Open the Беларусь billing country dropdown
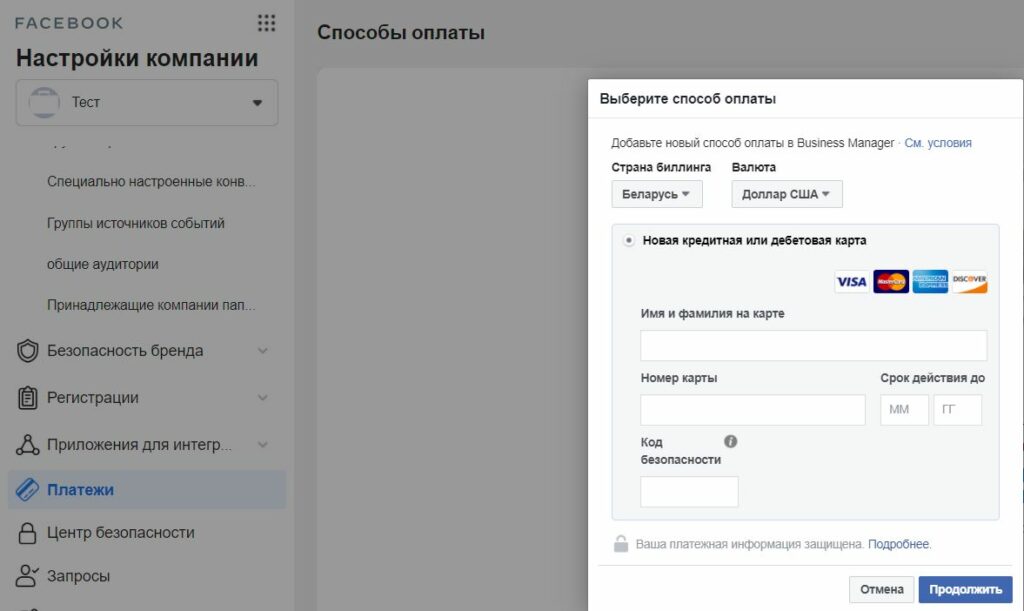 click(656, 194)
